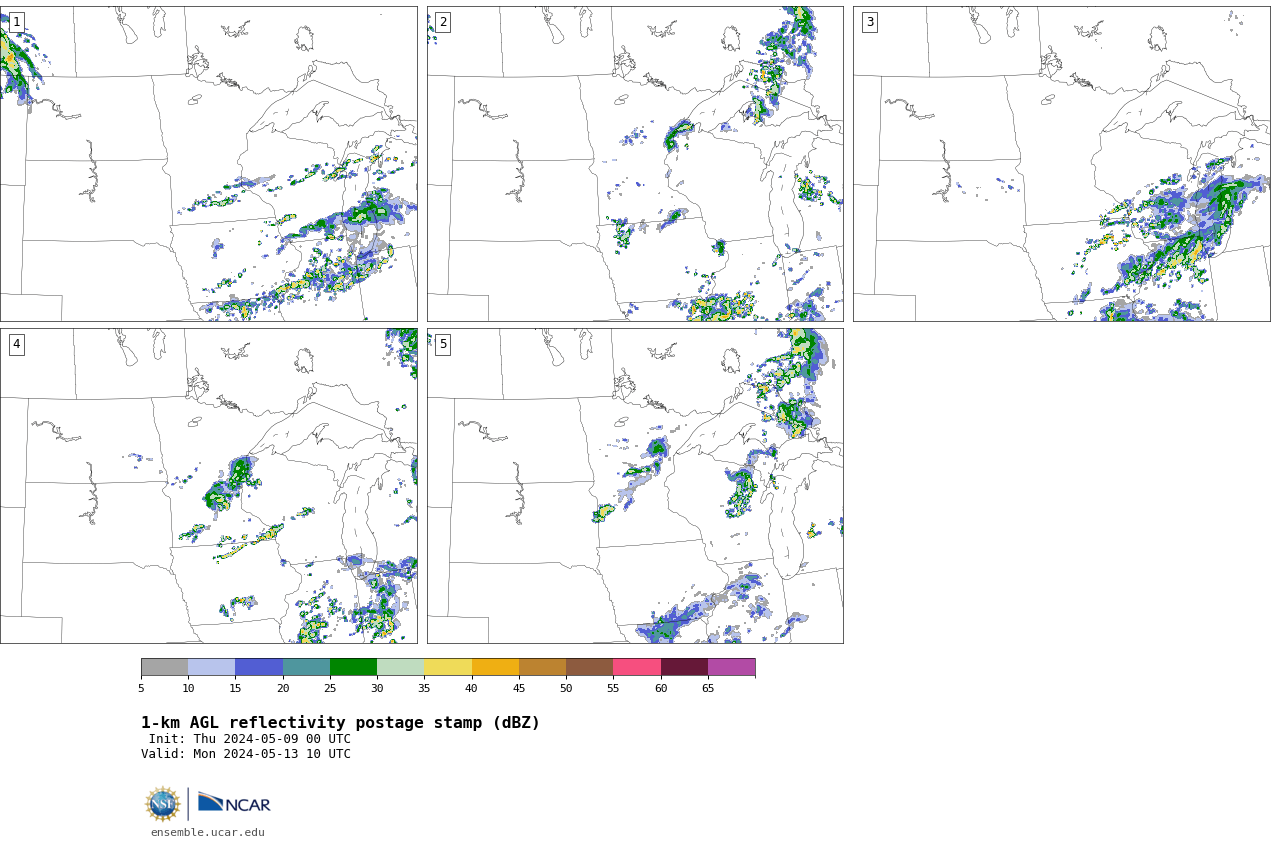The width and height of the screenshot is (1280, 844).
Task: Click the NCAR logo
Action: pos(234,803)
